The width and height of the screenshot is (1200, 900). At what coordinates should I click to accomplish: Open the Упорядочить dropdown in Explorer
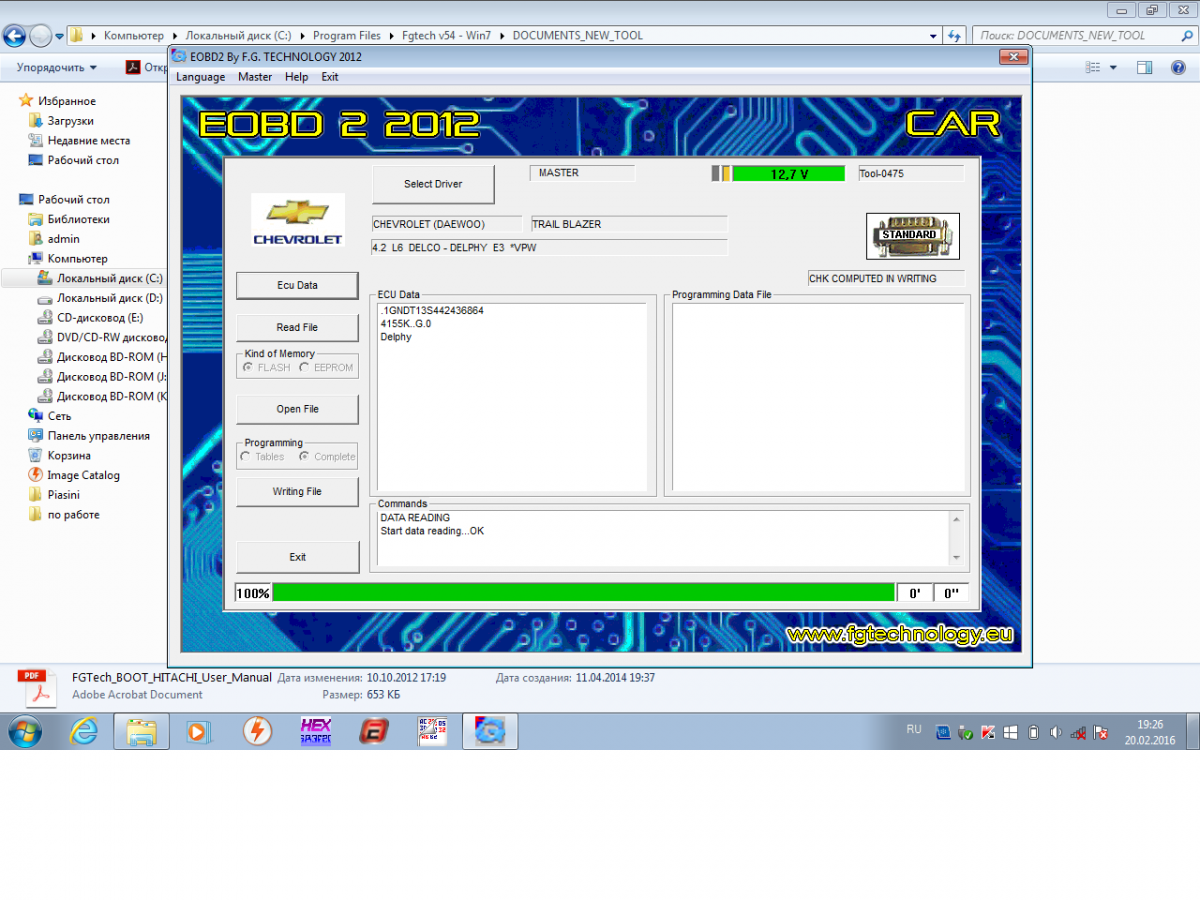click(57, 68)
